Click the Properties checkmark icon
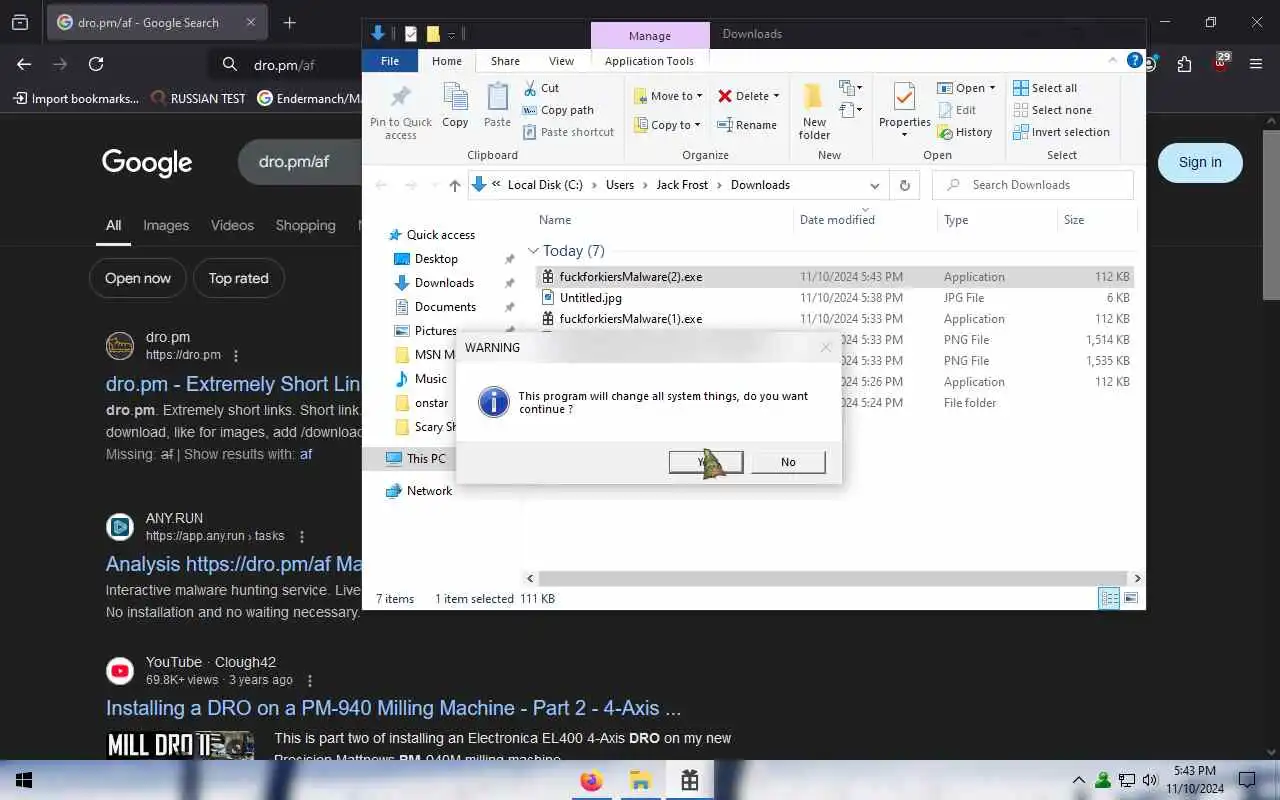The height and width of the screenshot is (800, 1280). (x=904, y=97)
